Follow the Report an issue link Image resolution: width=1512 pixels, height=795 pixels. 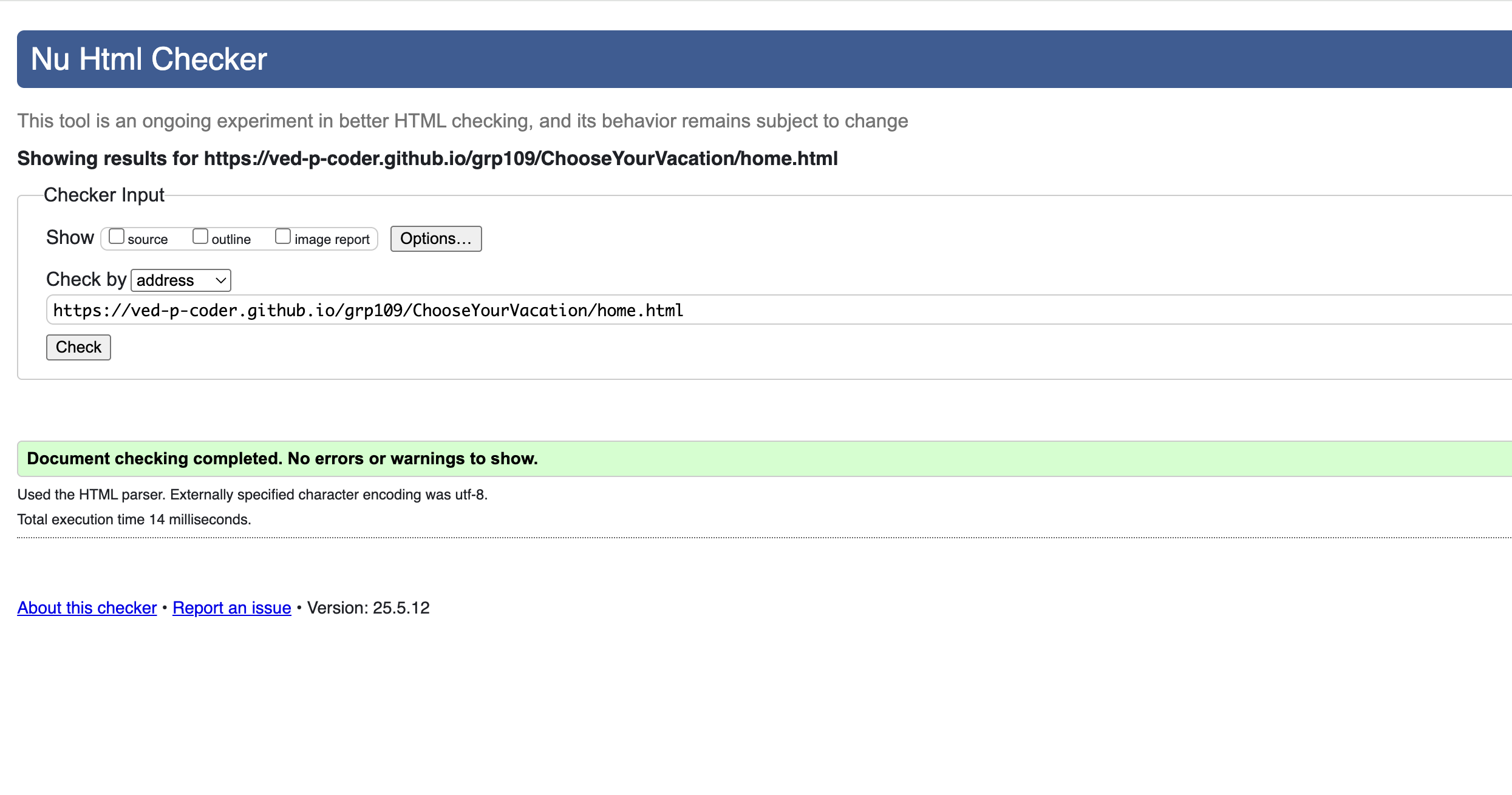(x=232, y=607)
